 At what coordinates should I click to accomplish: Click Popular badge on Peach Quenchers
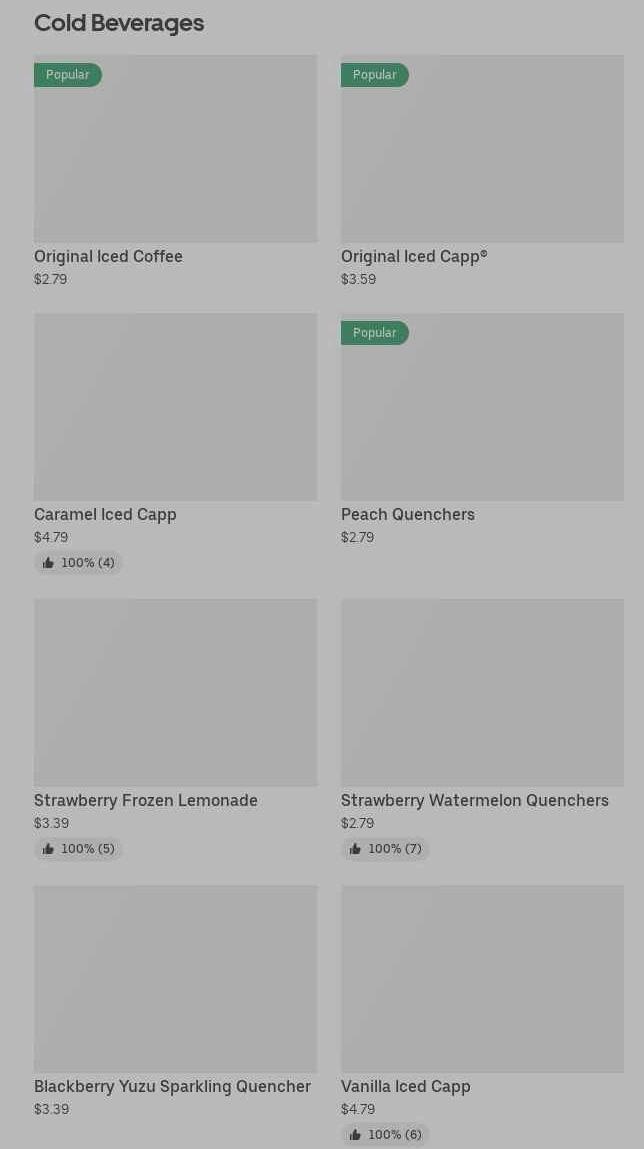click(374, 333)
